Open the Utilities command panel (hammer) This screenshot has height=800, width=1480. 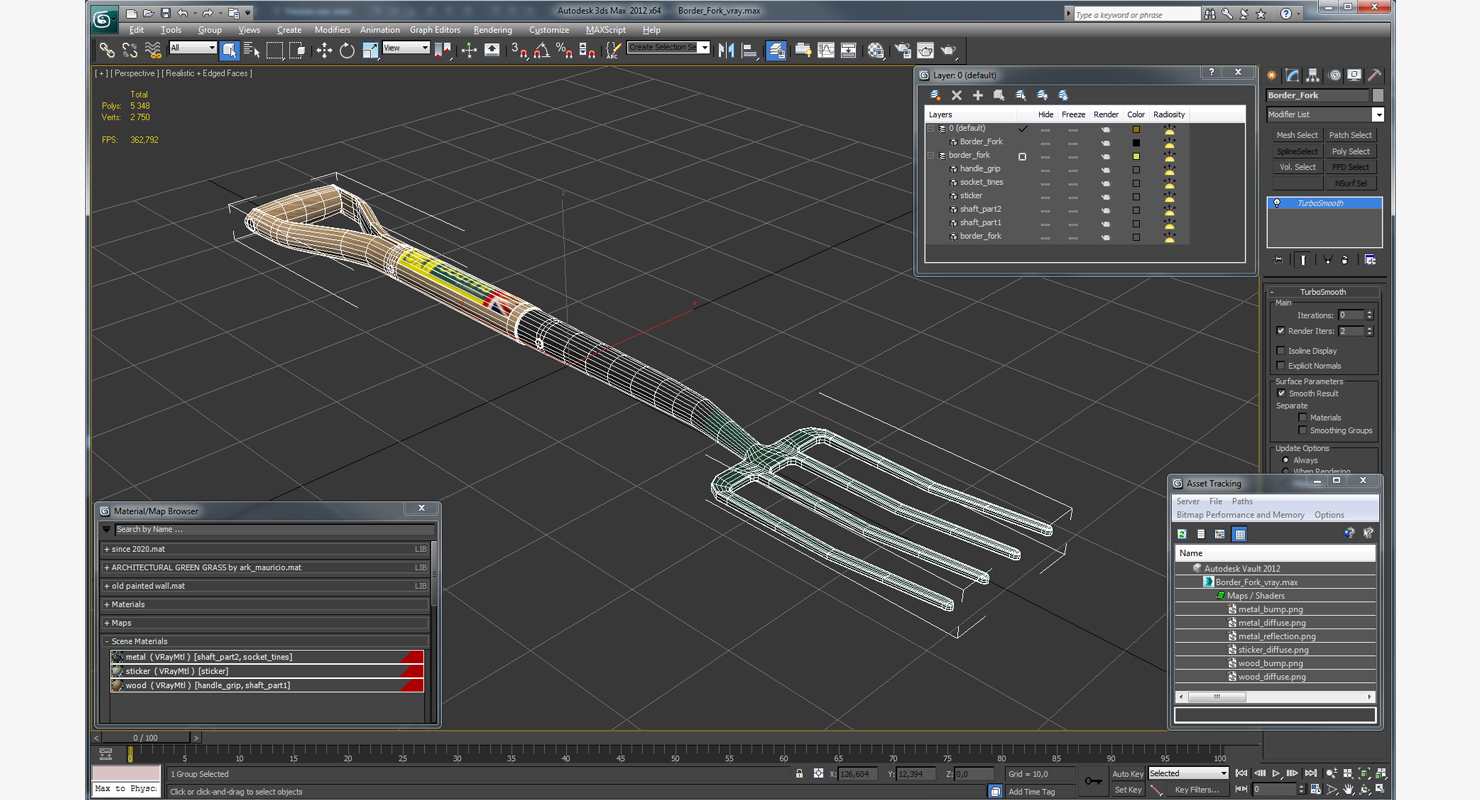coord(1375,75)
